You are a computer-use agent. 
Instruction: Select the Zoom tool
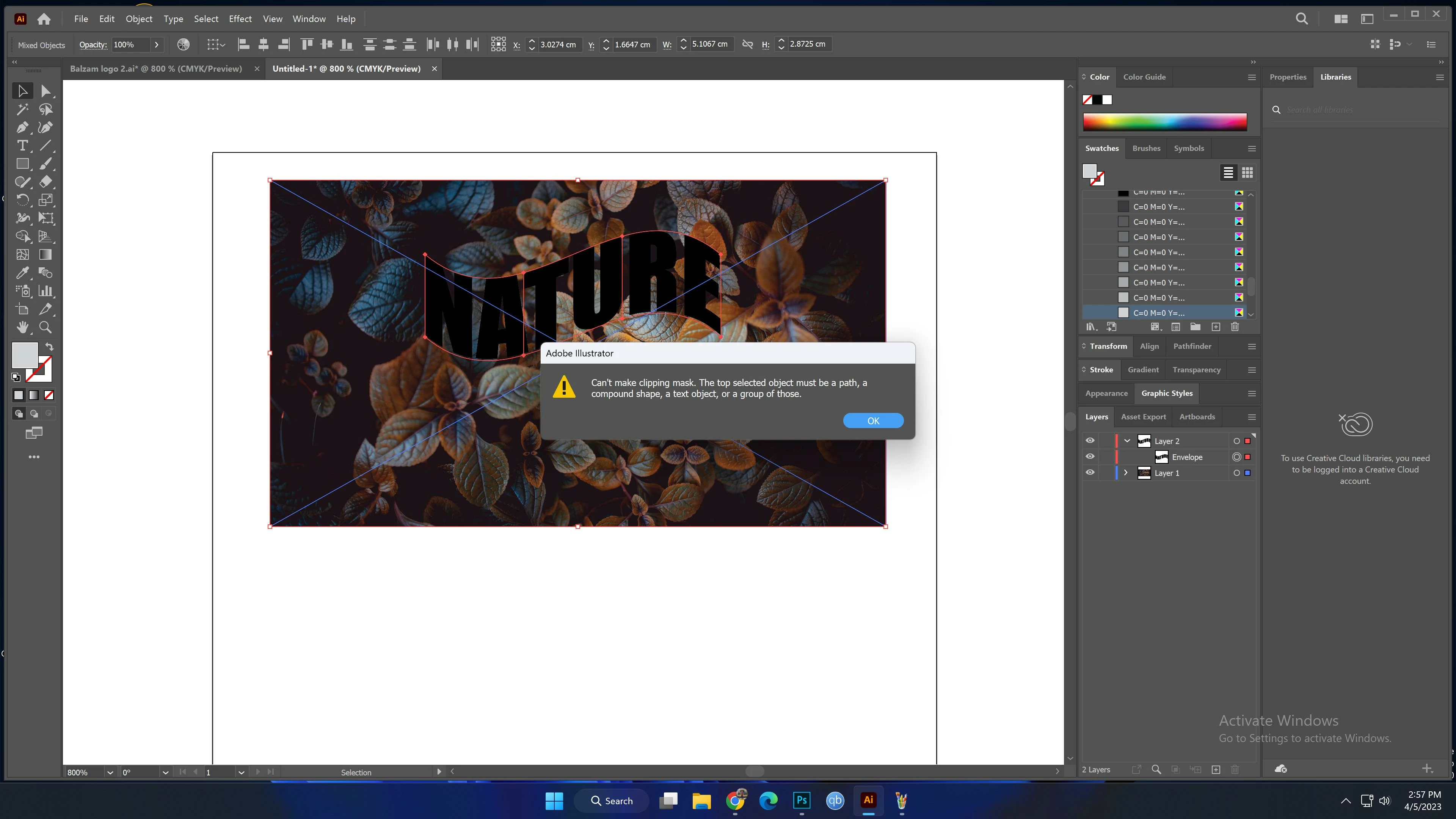45,327
